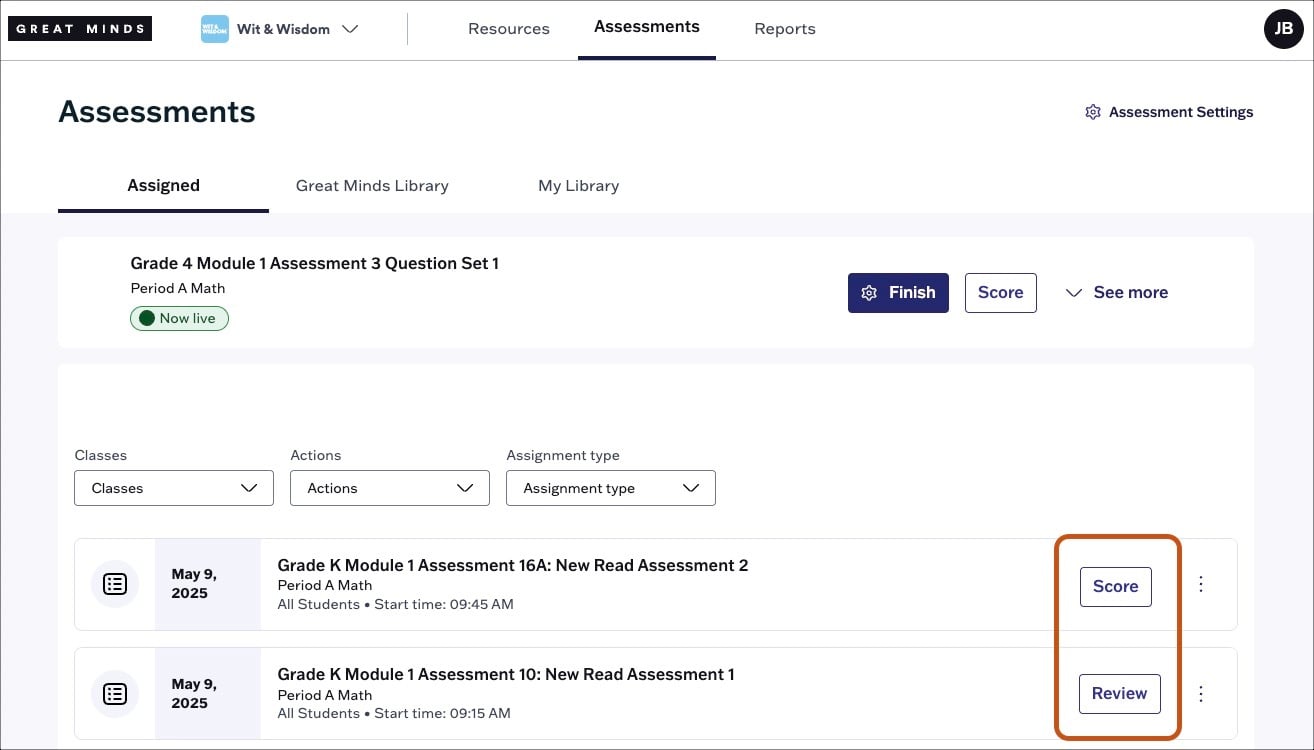1314x750 pixels.
Task: Open the Actions filter dropdown
Action: pyautogui.click(x=389, y=488)
